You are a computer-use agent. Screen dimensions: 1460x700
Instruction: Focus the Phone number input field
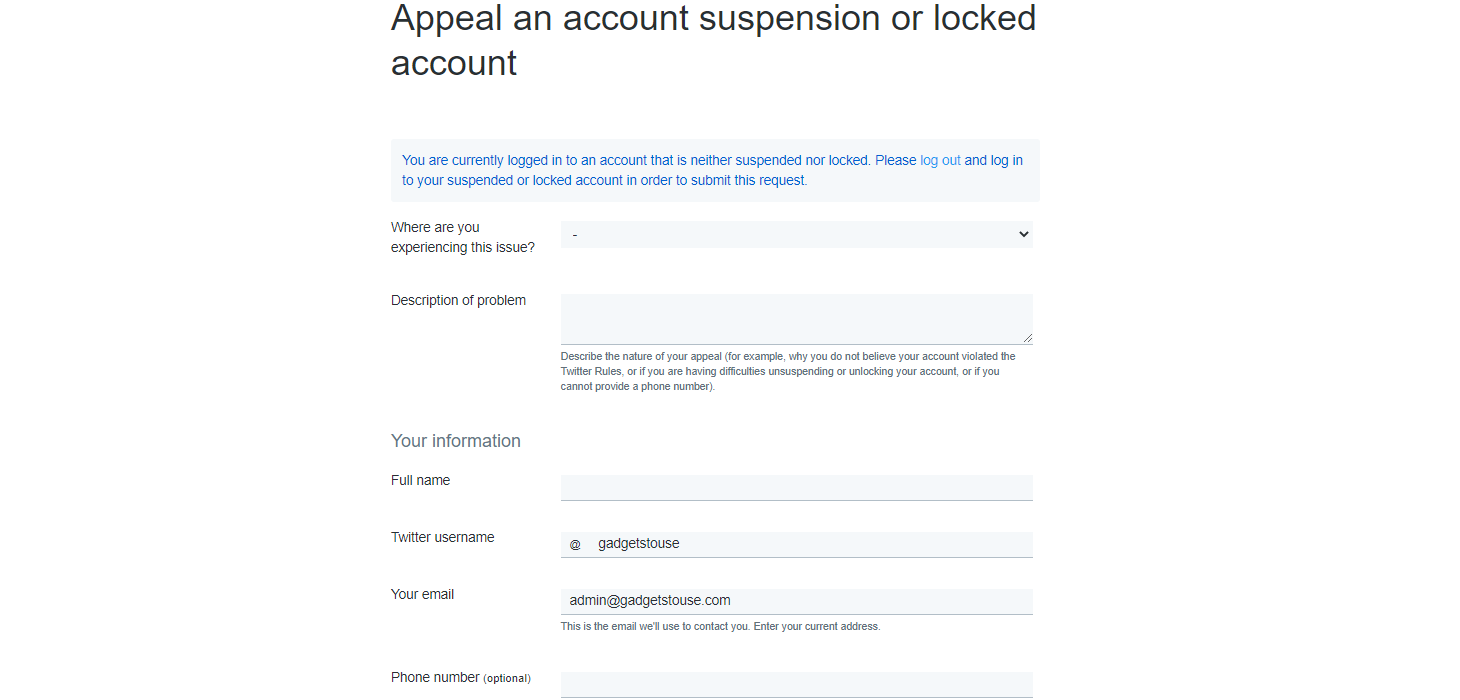tap(797, 685)
